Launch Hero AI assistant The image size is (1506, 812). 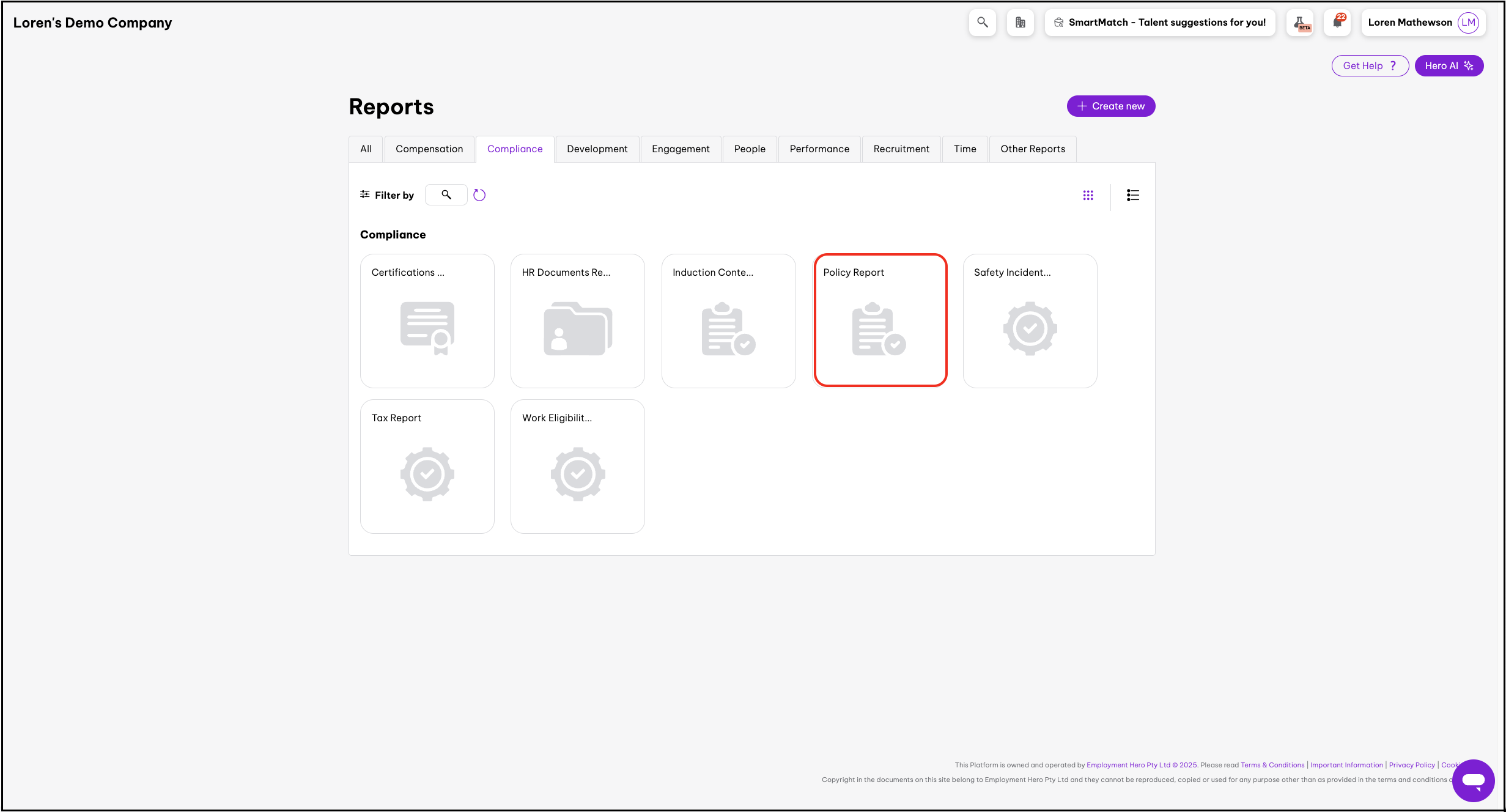1449,66
